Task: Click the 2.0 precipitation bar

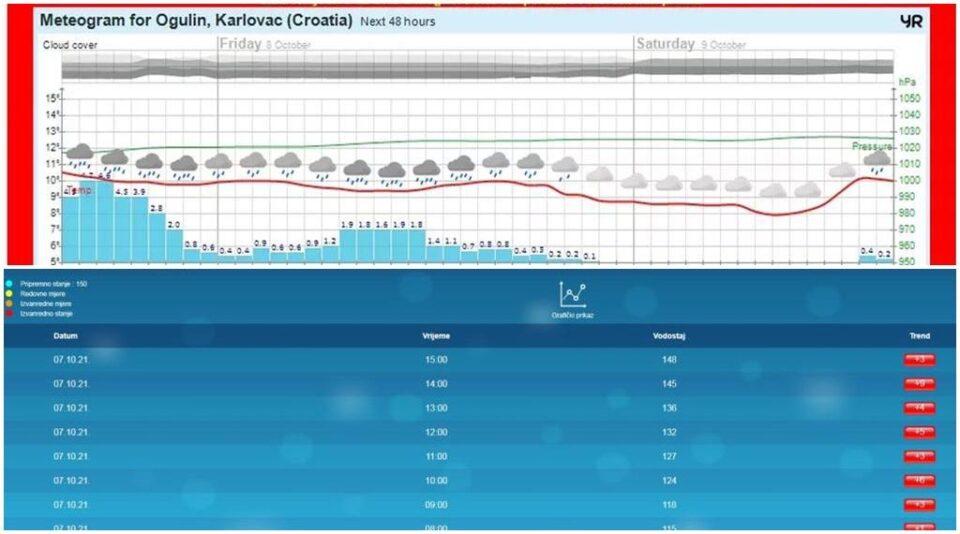Action: (x=174, y=246)
